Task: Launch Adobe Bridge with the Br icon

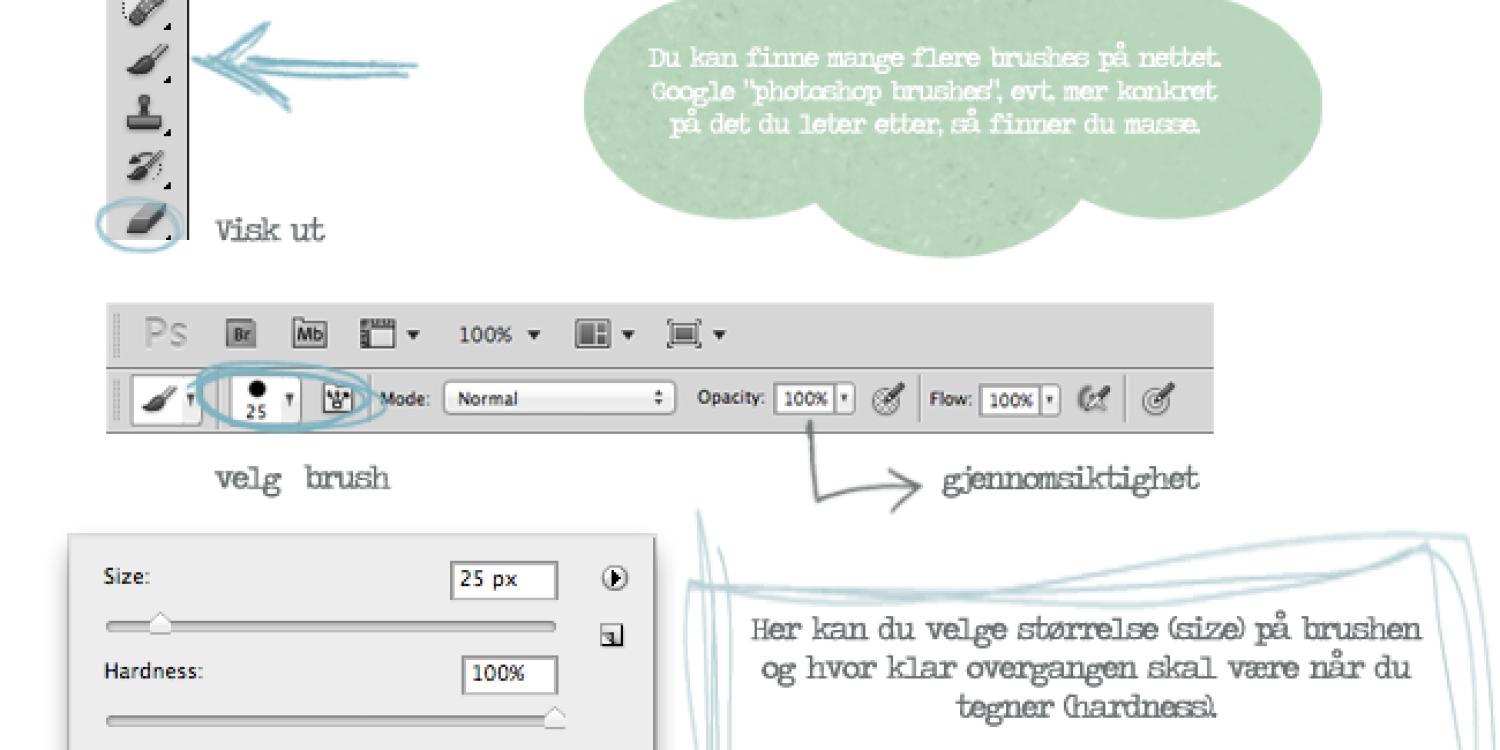Action: coord(240,334)
